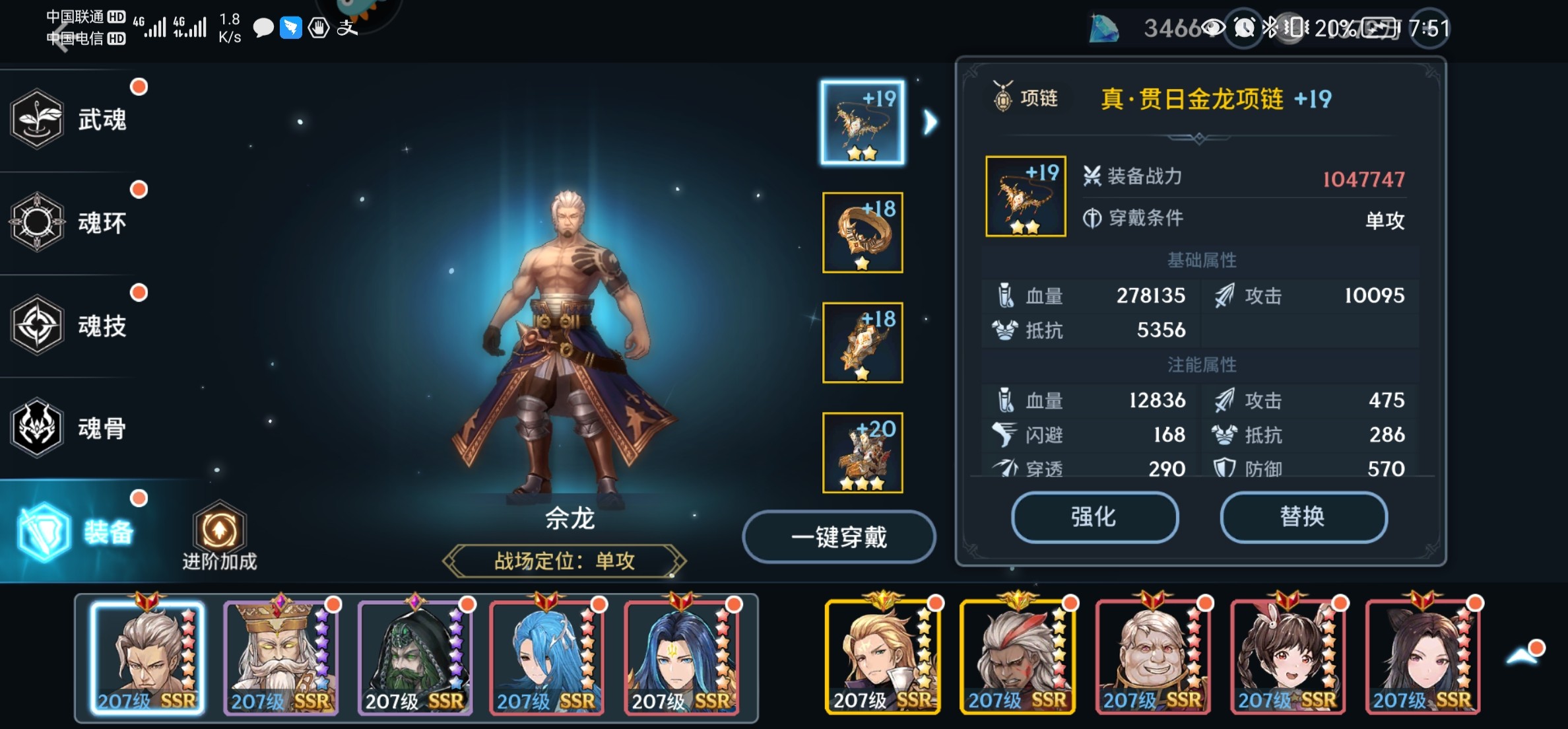Expand hero list with bottom-right arrow

coord(1522,656)
